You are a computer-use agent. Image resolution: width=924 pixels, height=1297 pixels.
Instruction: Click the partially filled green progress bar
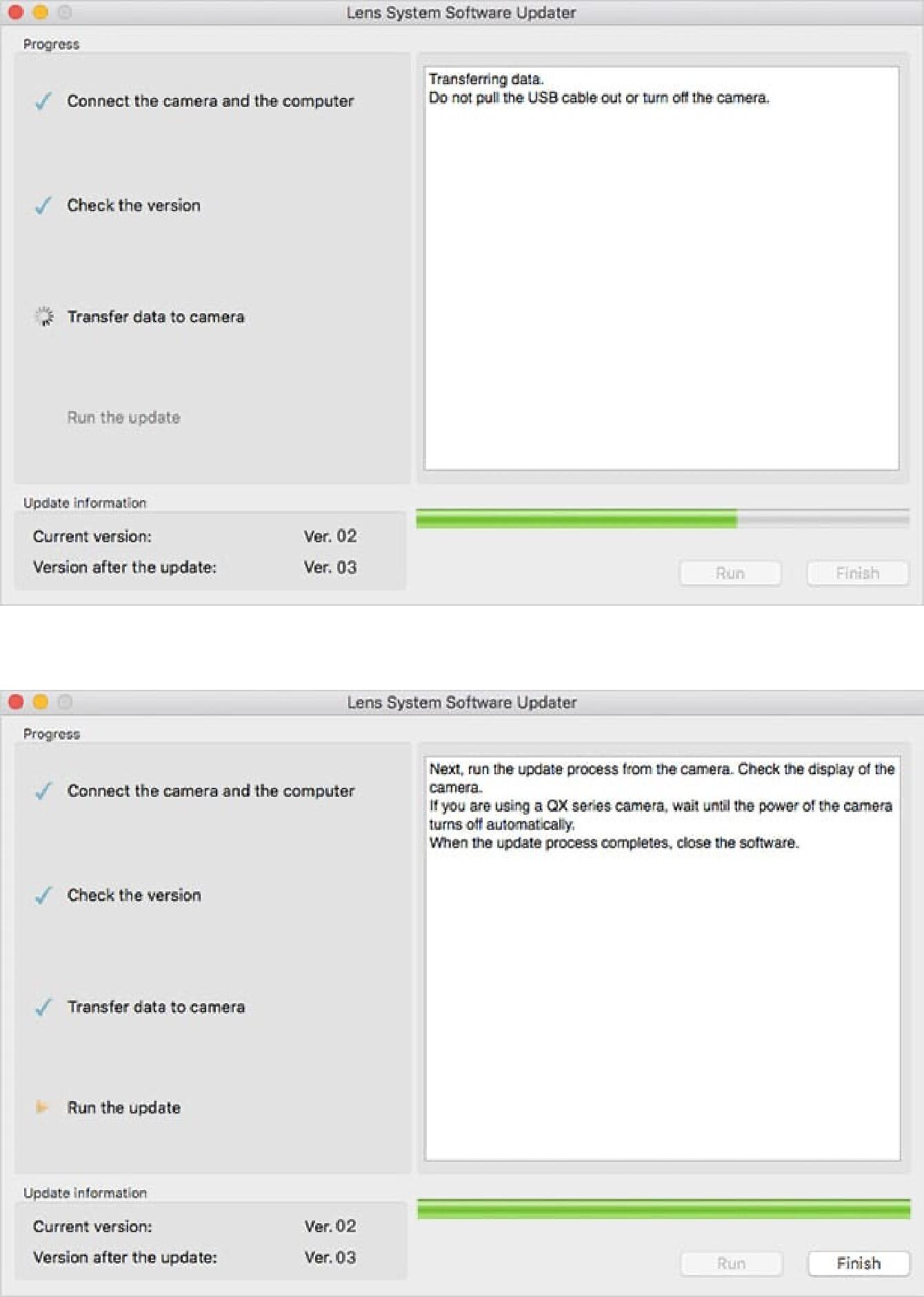pyautogui.click(x=663, y=519)
